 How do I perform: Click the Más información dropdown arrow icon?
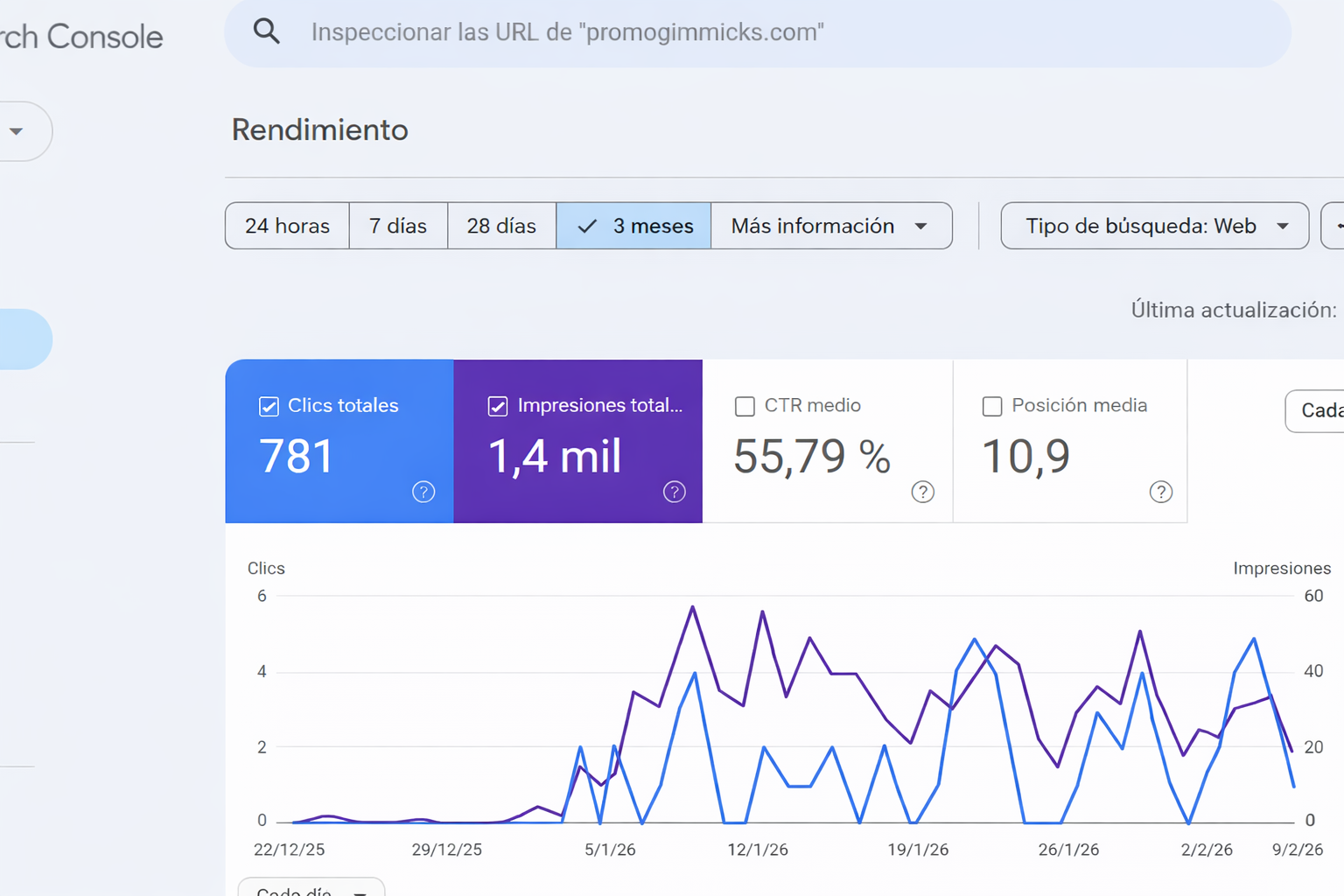[x=920, y=227]
